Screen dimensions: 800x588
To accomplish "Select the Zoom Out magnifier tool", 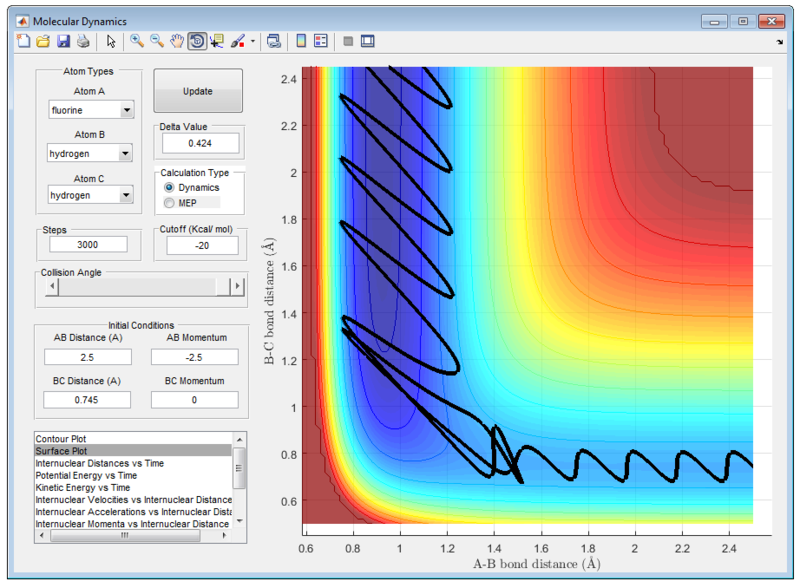I will pos(157,41).
